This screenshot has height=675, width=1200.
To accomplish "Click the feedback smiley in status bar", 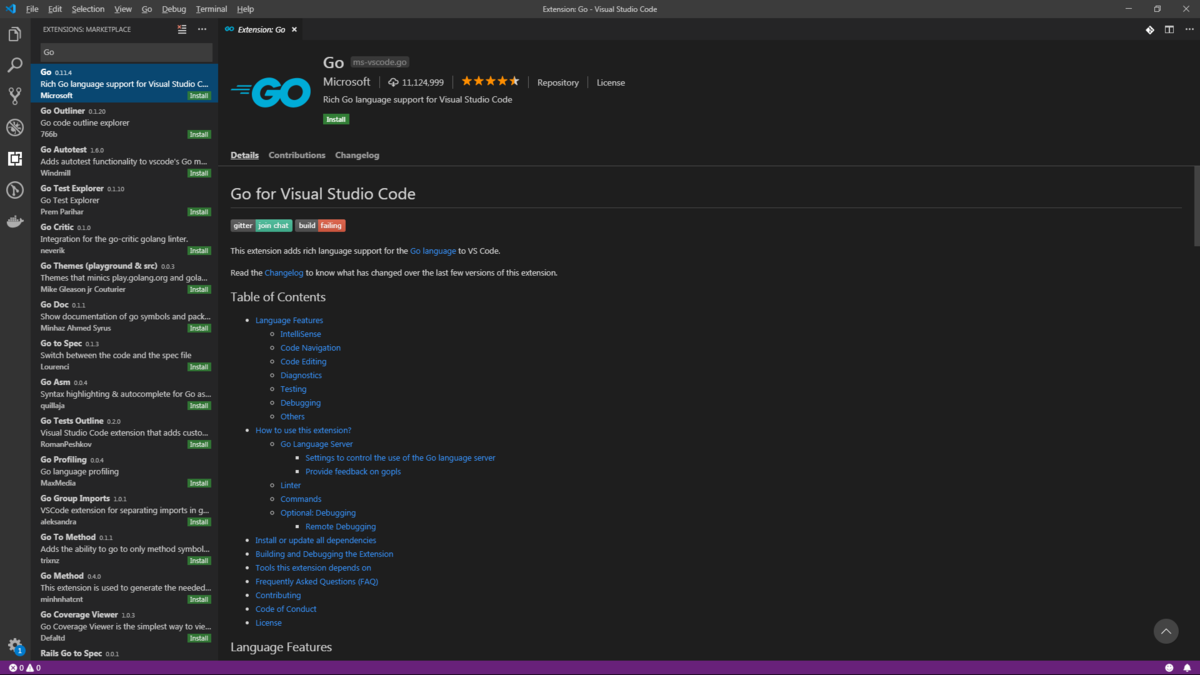I will pos(1169,668).
